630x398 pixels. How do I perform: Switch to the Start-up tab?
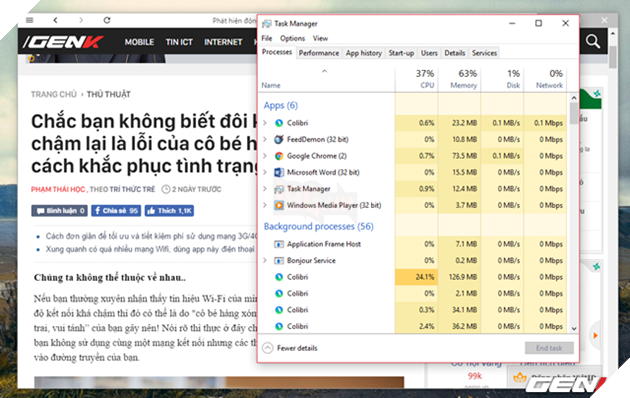[x=401, y=53]
